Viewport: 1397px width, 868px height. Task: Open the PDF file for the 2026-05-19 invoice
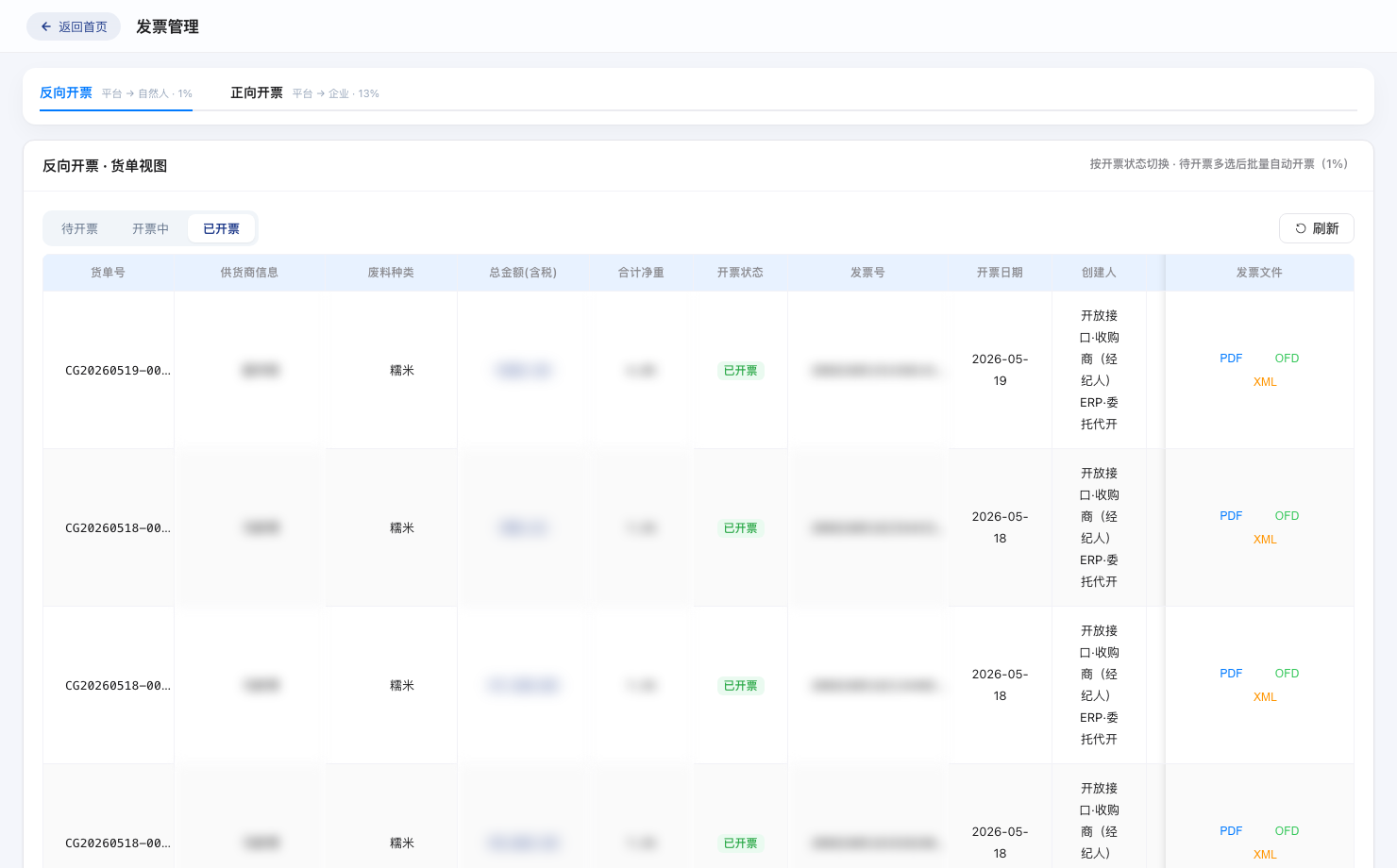pos(1231,359)
